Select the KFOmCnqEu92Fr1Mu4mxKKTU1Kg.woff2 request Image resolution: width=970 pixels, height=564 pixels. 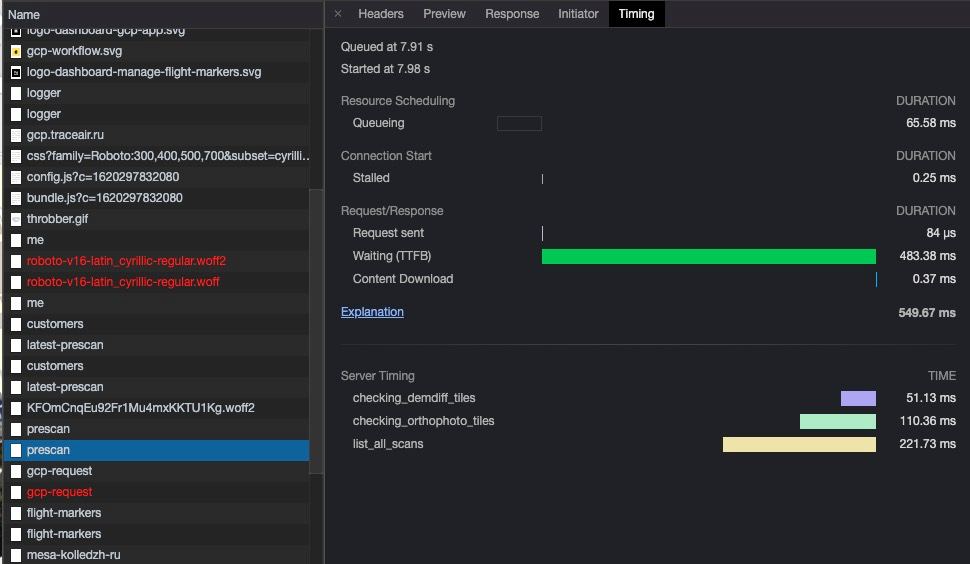157,408
